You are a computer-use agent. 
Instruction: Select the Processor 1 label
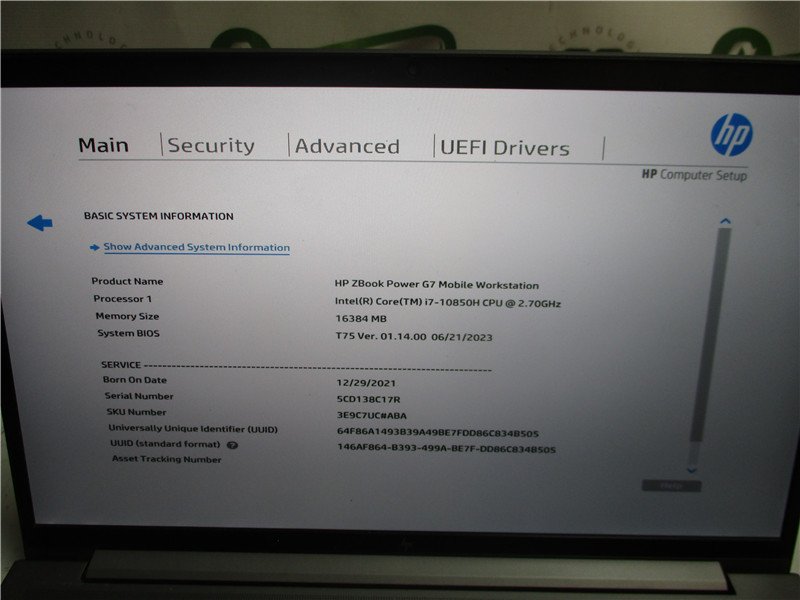122,299
